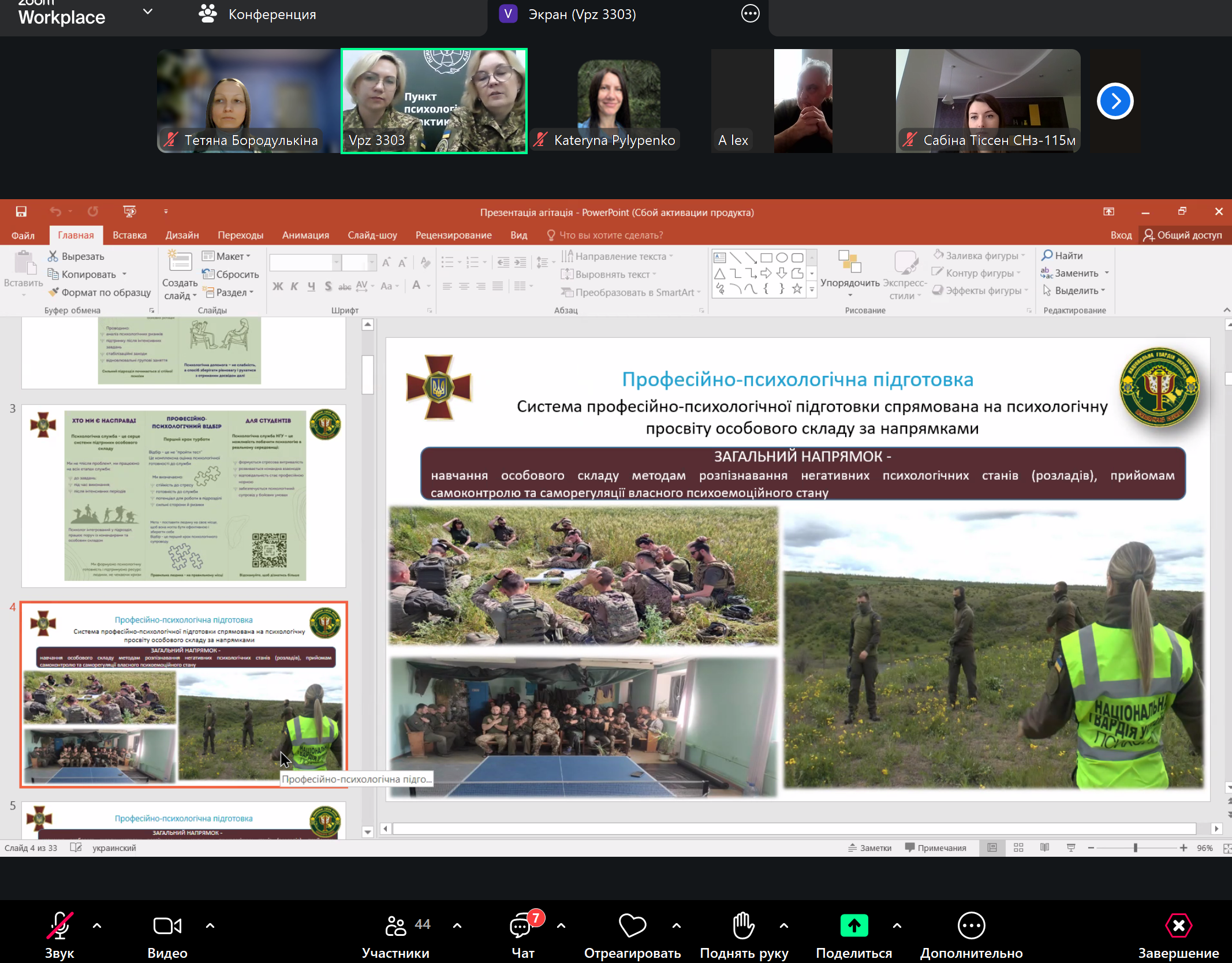
Task: Switch to the Animation tab
Action: coord(305,235)
